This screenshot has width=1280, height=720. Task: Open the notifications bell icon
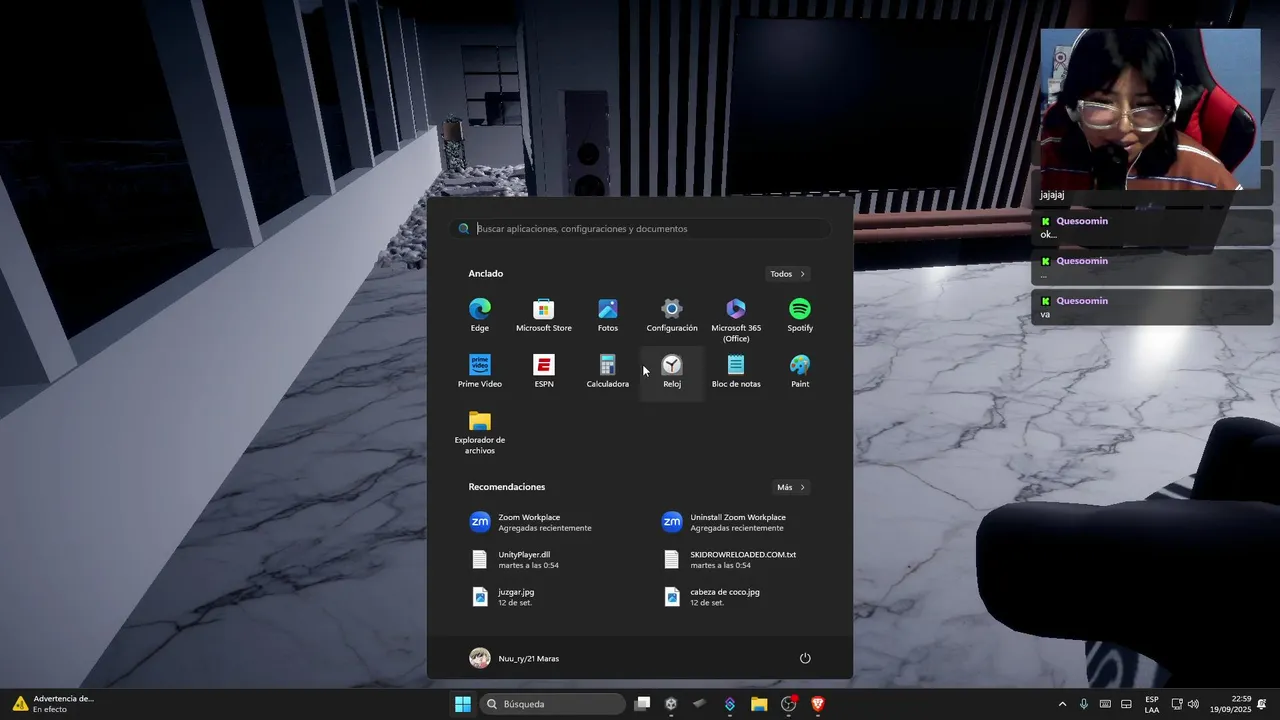1262,704
